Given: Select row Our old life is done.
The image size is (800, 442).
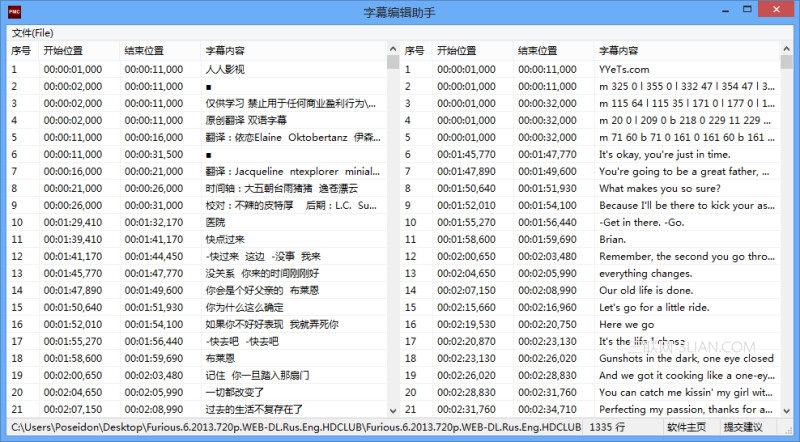Looking at the screenshot, I should (590, 290).
